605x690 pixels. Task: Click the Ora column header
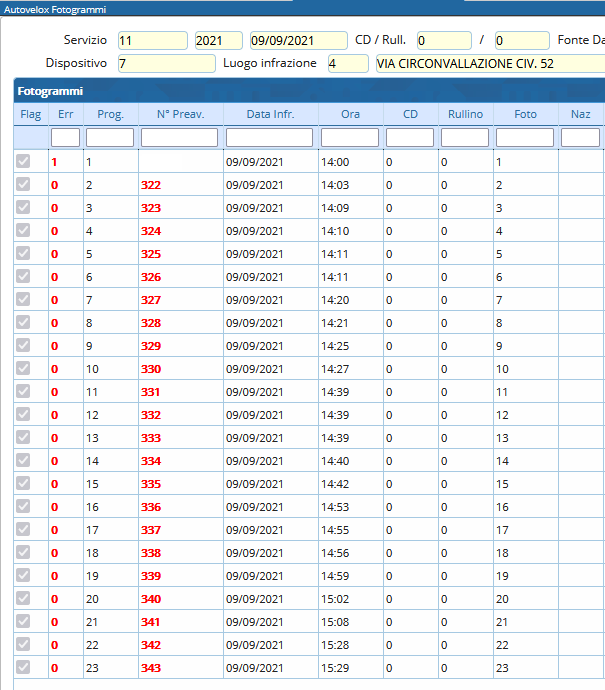(350, 114)
